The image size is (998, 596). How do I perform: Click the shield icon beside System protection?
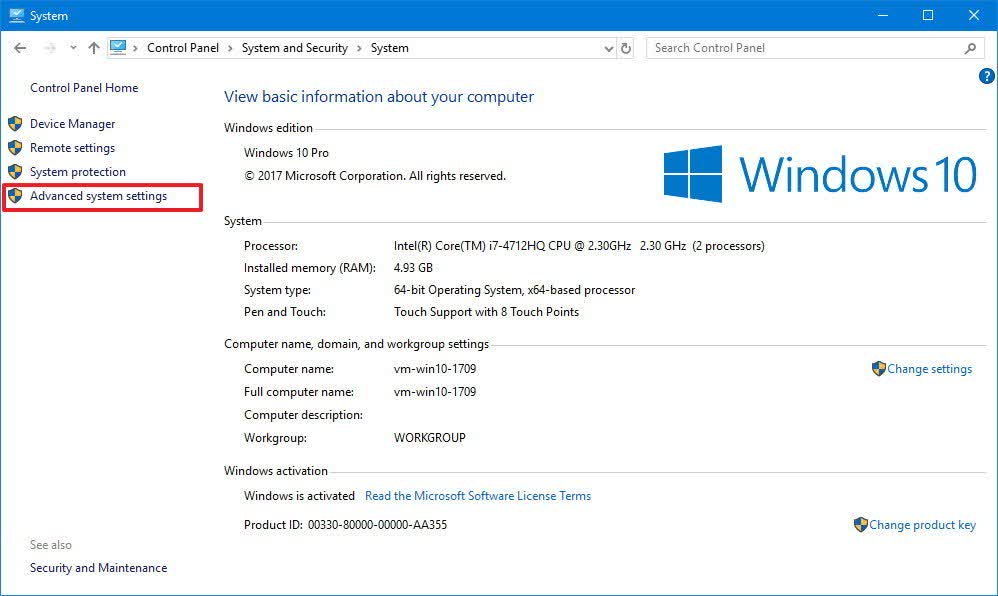click(15, 172)
